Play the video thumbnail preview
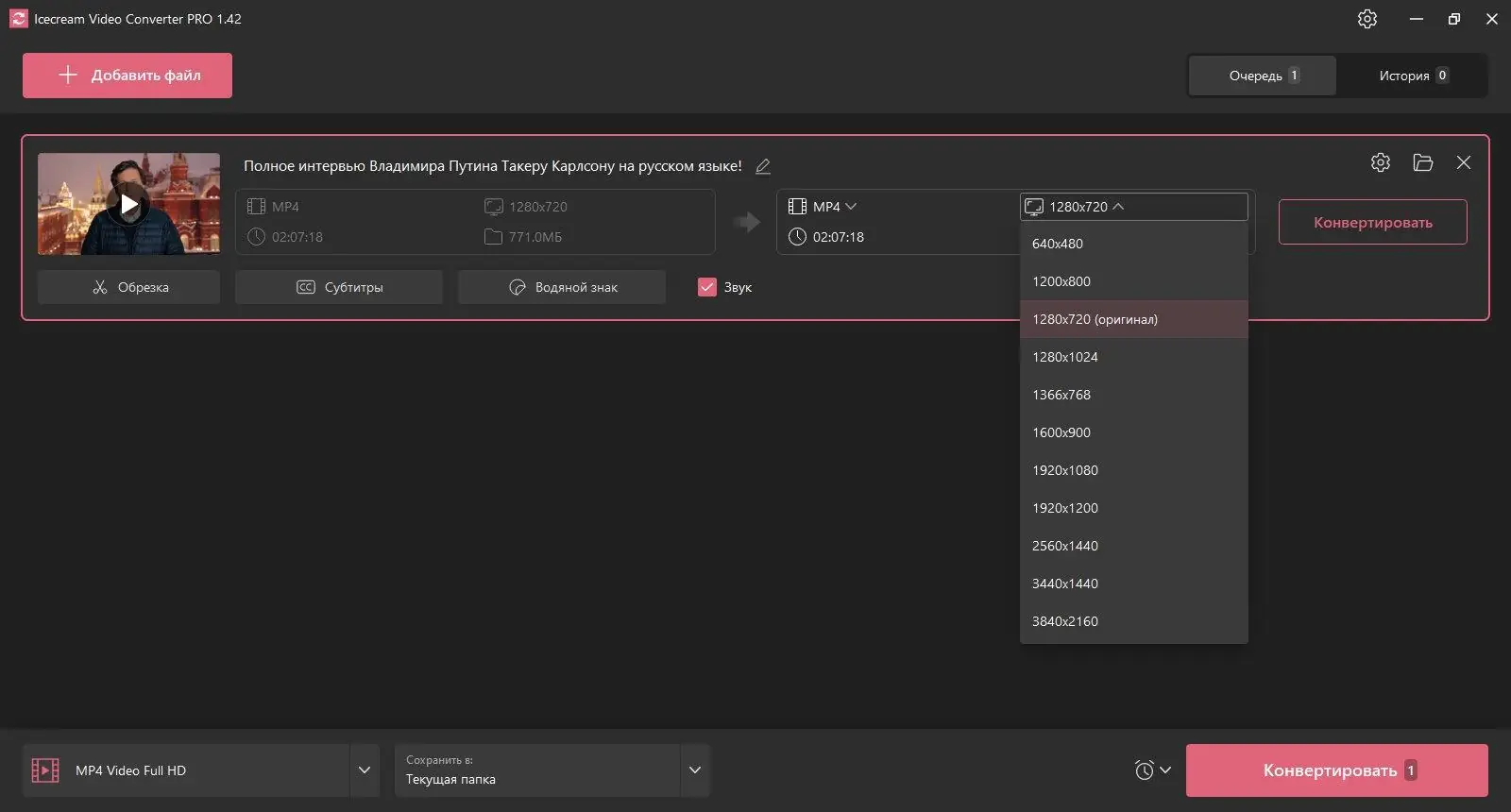The image size is (1511, 812). (129, 204)
